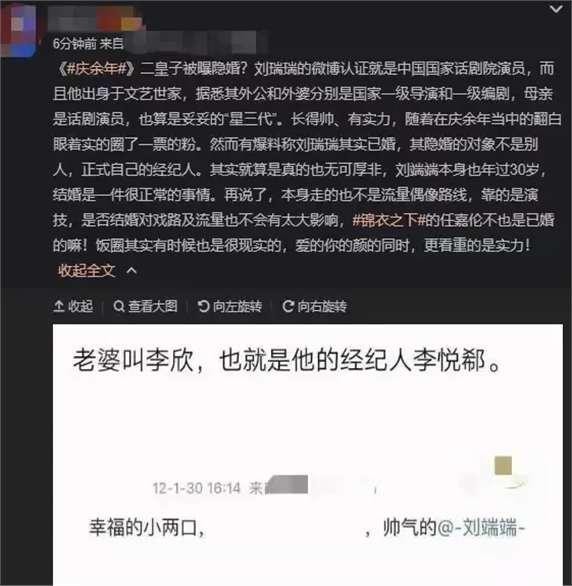
Task: Collapse the image using 收起
Action: [x=73, y=306]
